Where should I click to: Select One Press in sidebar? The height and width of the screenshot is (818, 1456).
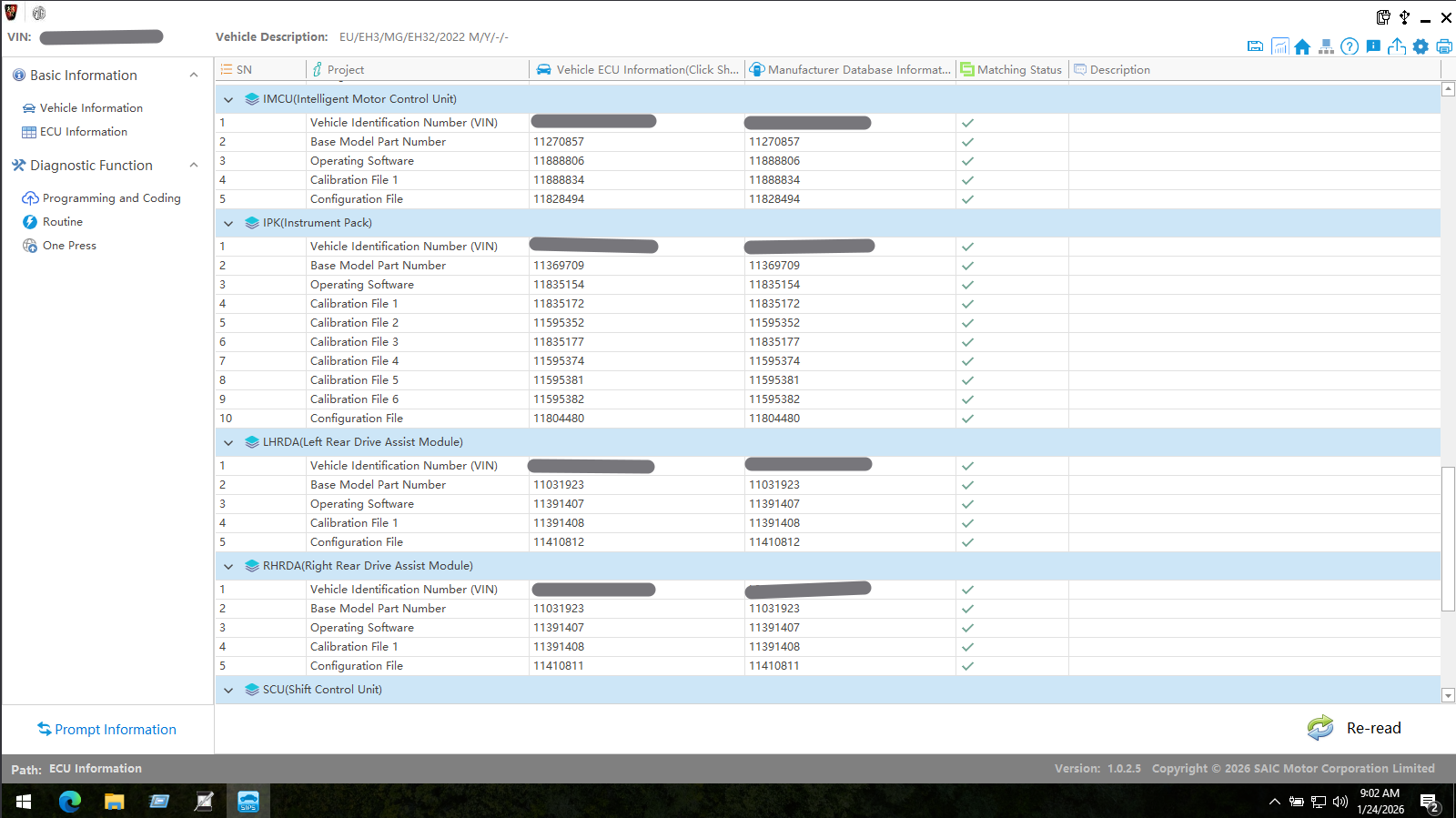[69, 246]
